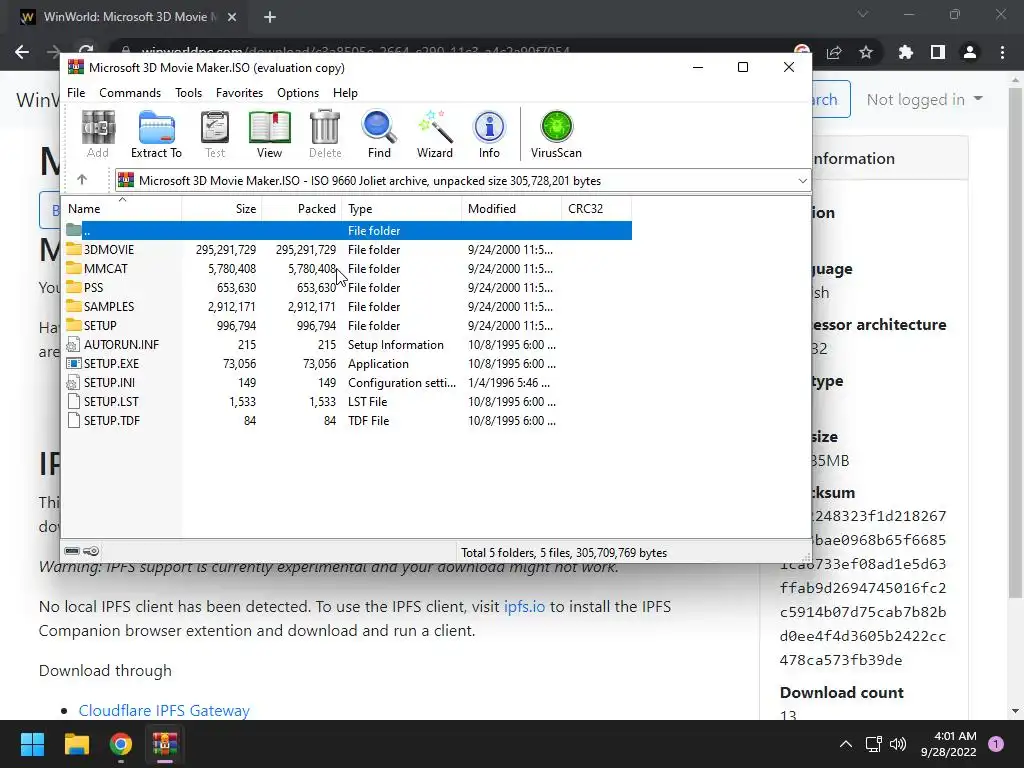
Task: Show archive Info icon
Action: (x=489, y=134)
